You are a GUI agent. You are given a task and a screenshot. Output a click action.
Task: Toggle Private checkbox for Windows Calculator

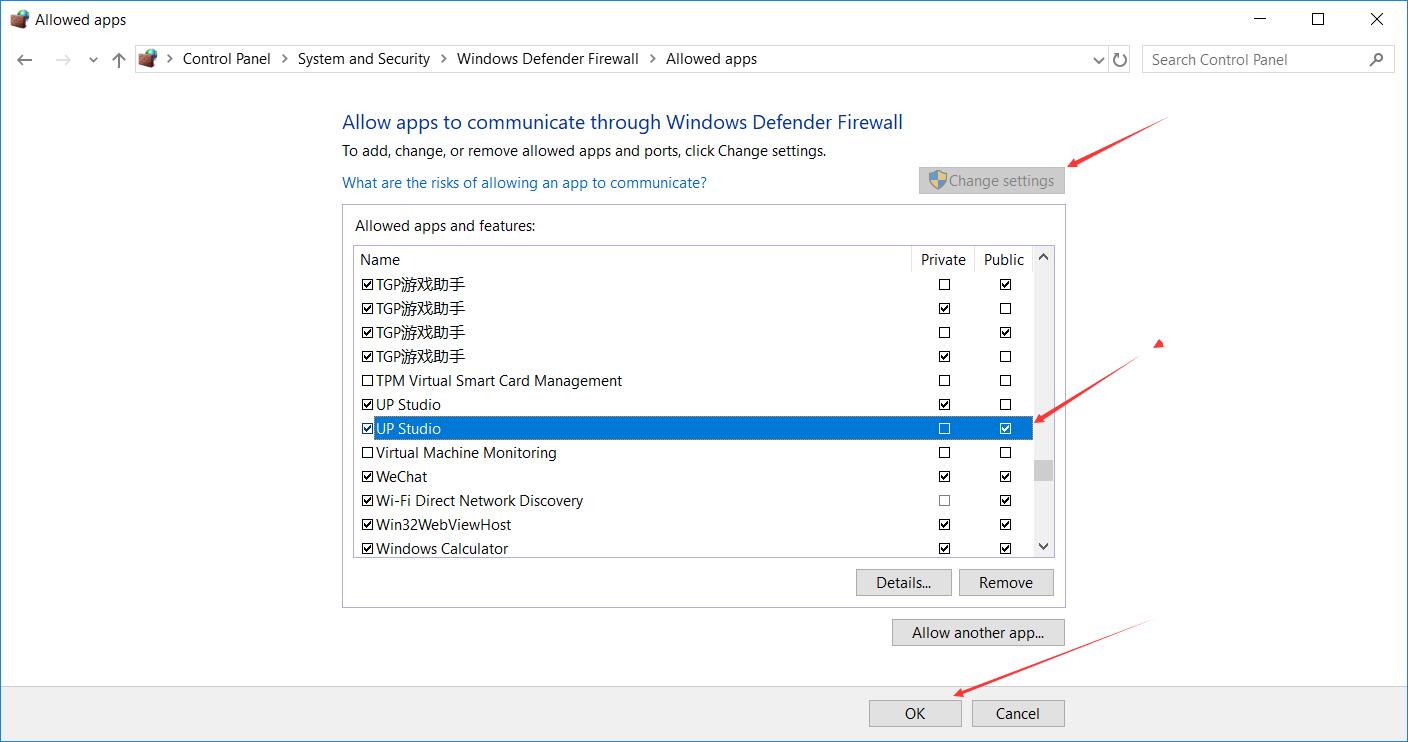coord(944,549)
